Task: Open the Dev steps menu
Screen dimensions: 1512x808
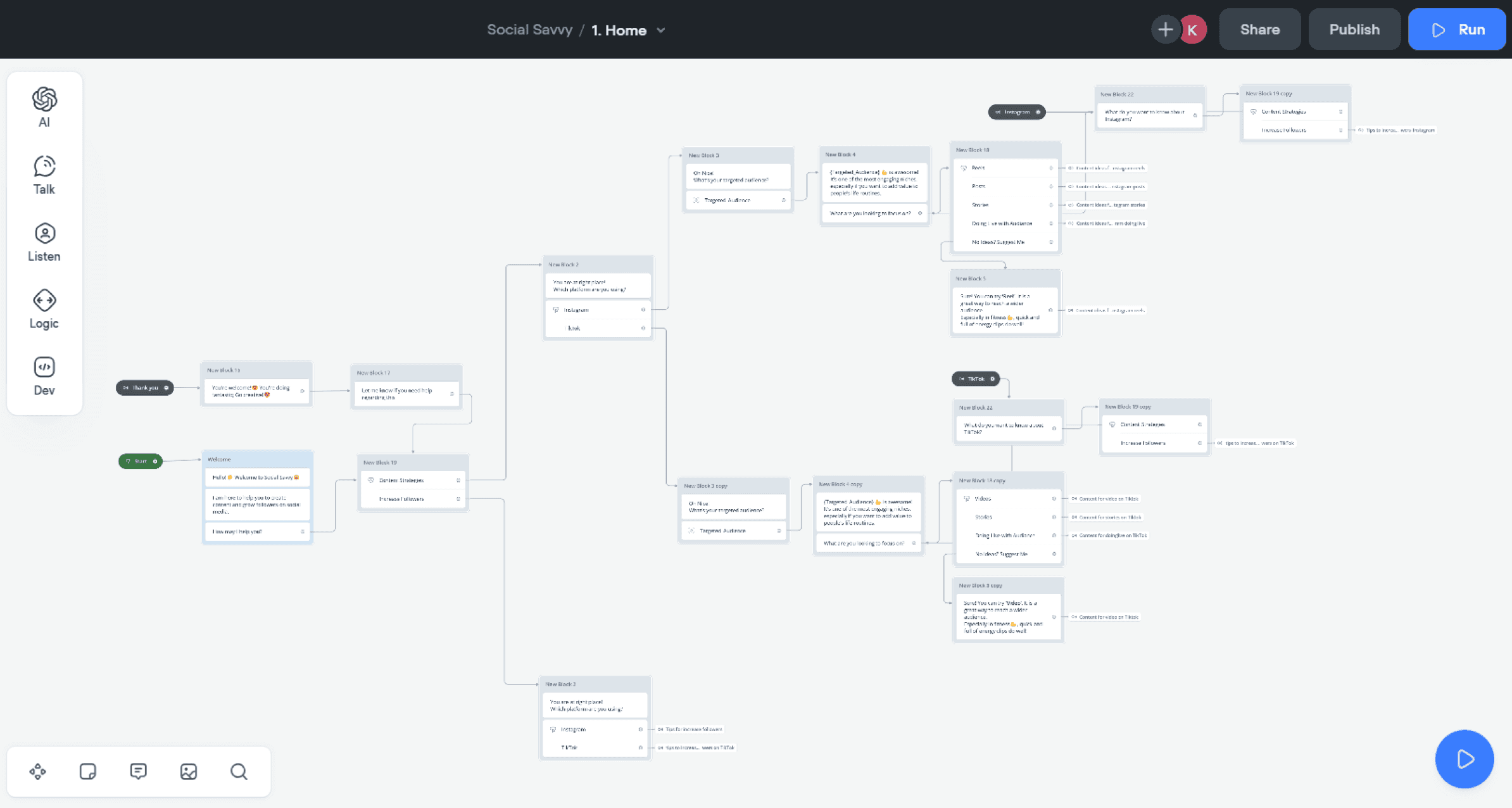Action: point(44,376)
